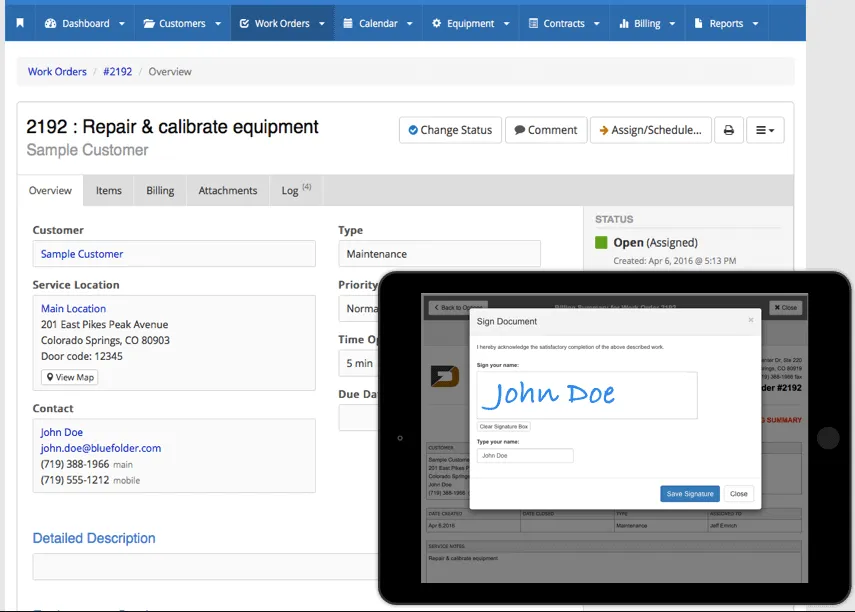
Task: Click the View Map pin button
Action: (x=70, y=377)
